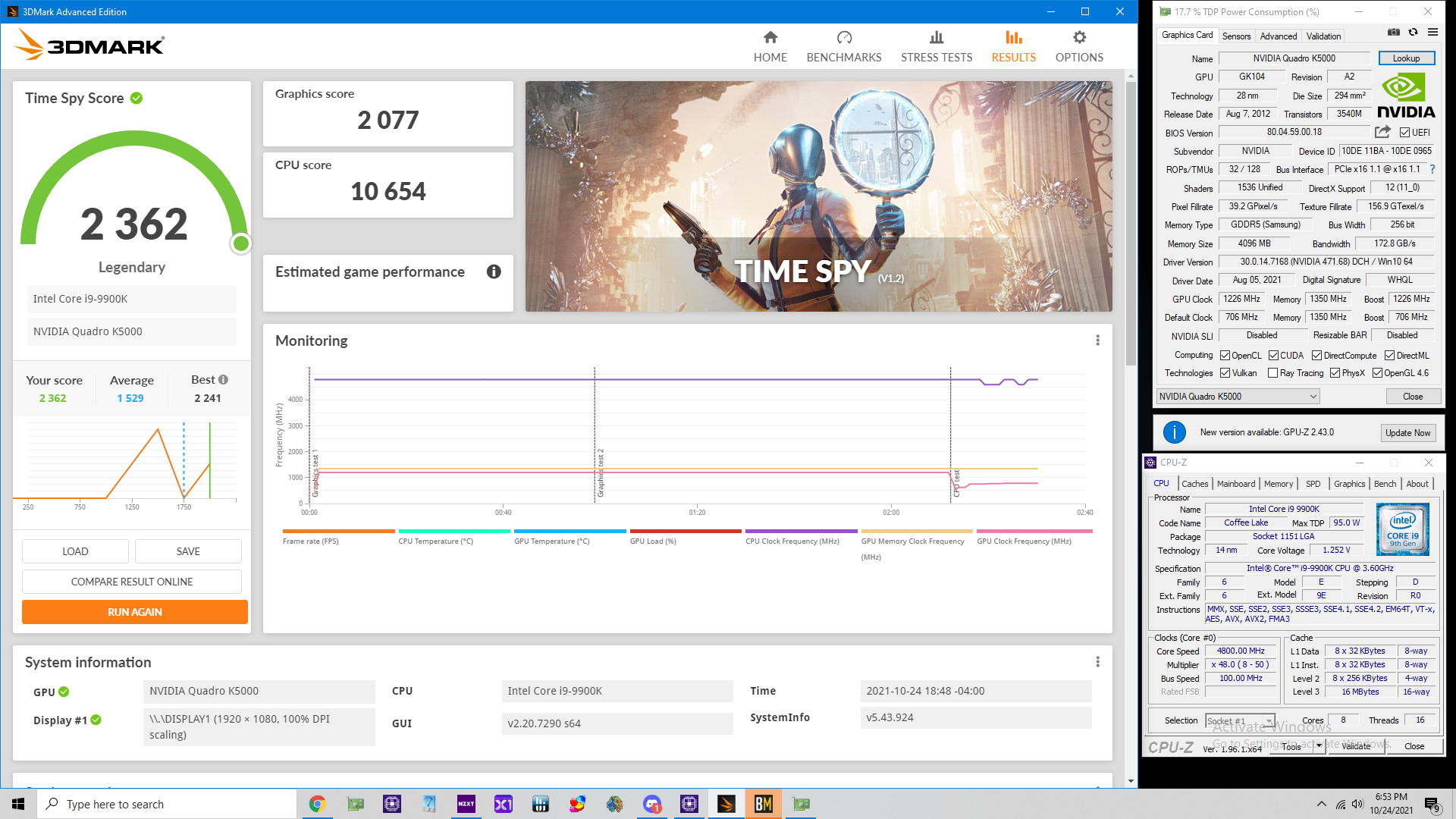
Task: Click the RESULTS bar-chart icon
Action: [x=1014, y=37]
